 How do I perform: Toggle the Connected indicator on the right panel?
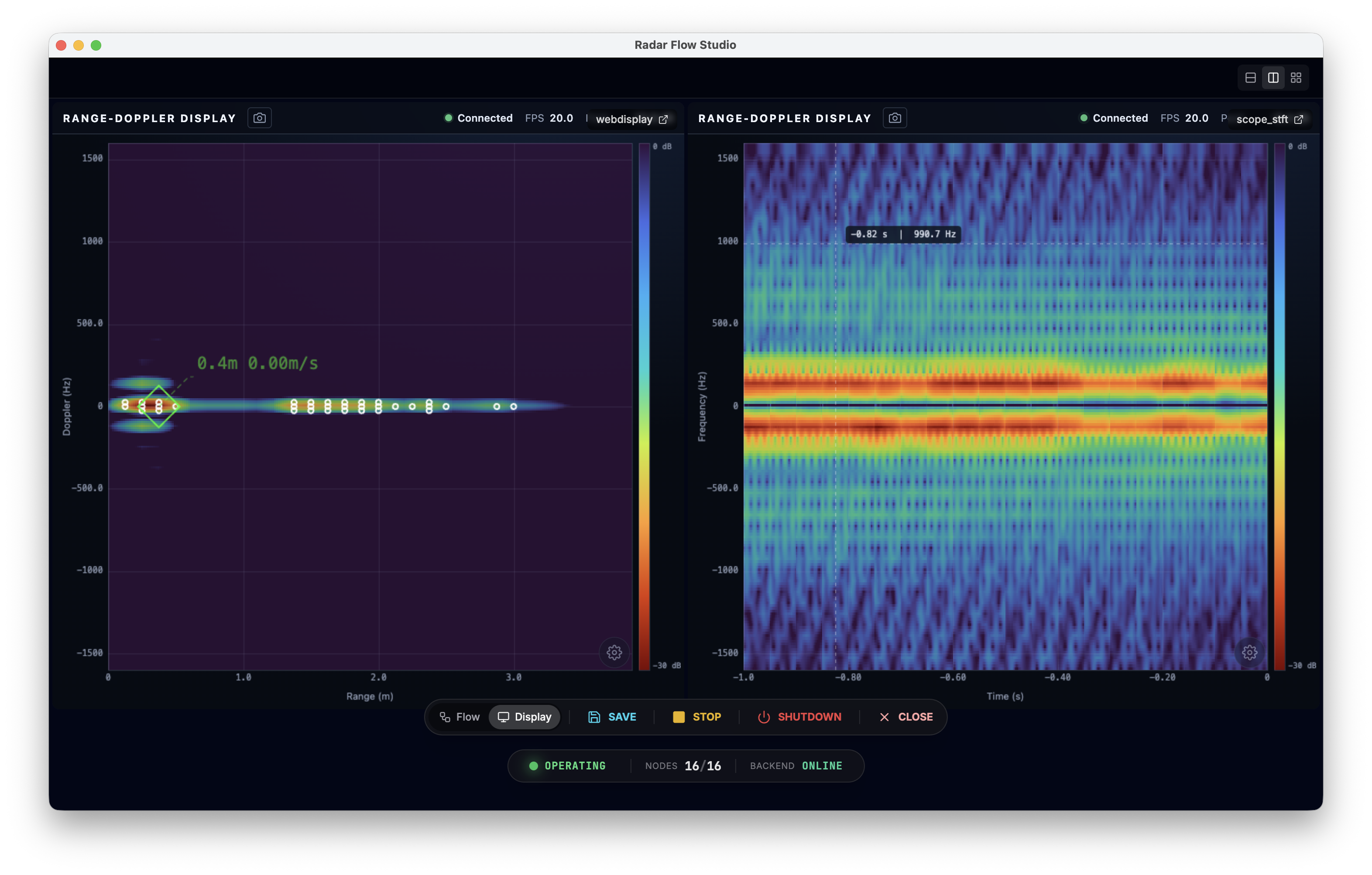(1113, 118)
